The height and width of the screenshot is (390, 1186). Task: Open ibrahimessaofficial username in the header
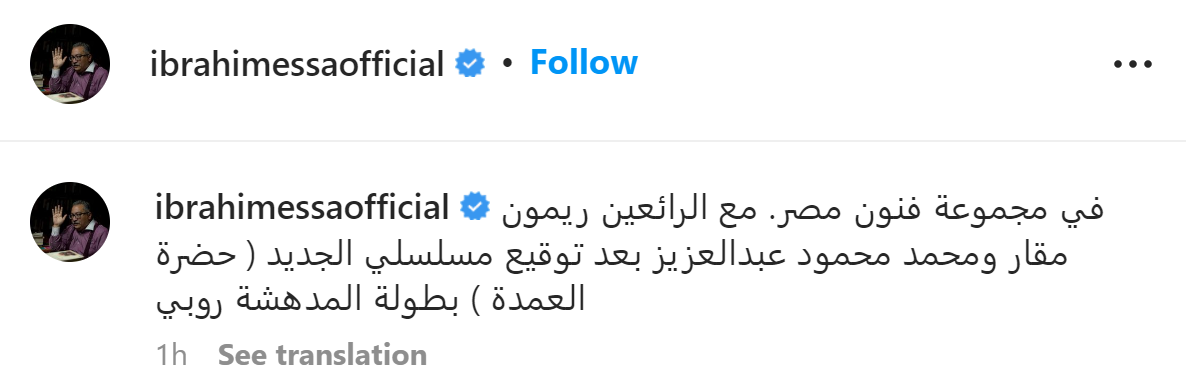(x=297, y=65)
